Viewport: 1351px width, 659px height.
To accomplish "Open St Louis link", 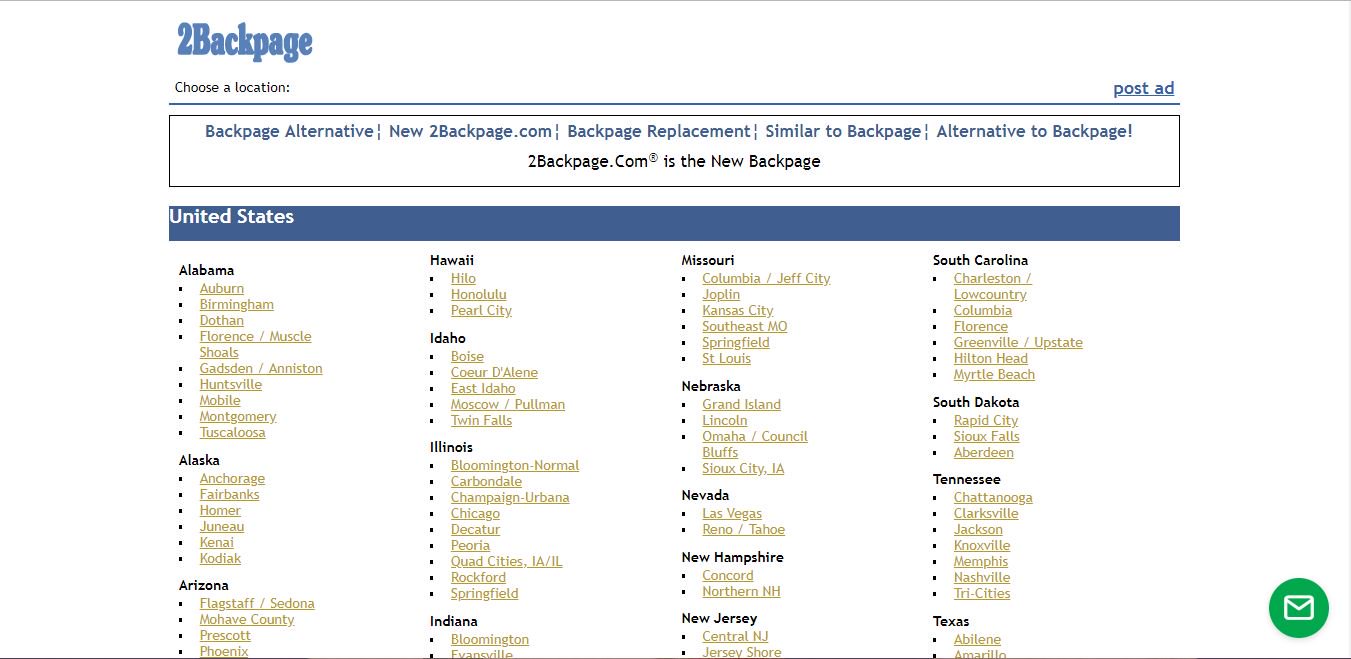I will pos(726,358).
